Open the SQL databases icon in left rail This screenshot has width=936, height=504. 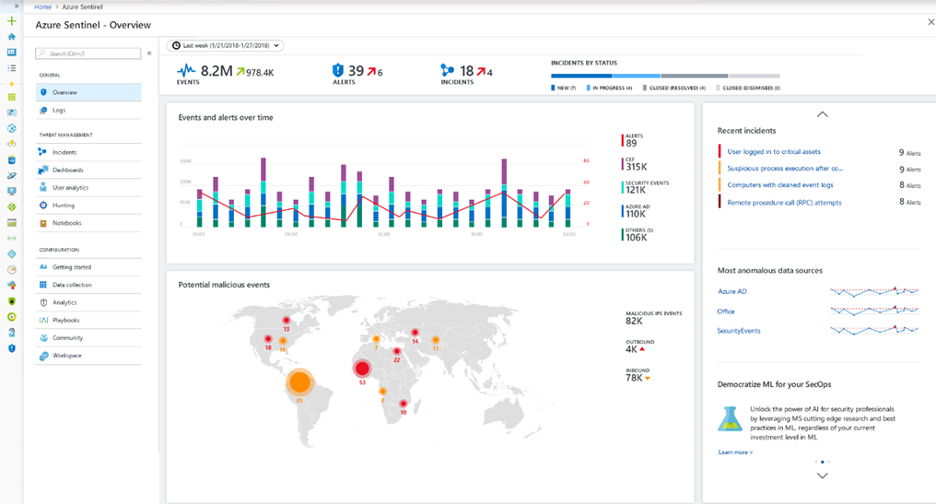pos(11,160)
